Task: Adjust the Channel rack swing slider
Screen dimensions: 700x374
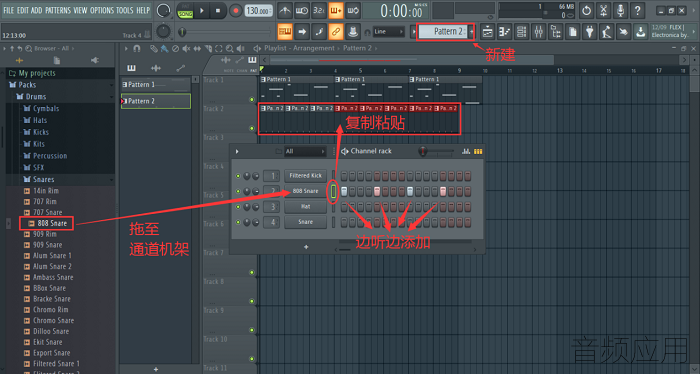Action: click(438, 152)
